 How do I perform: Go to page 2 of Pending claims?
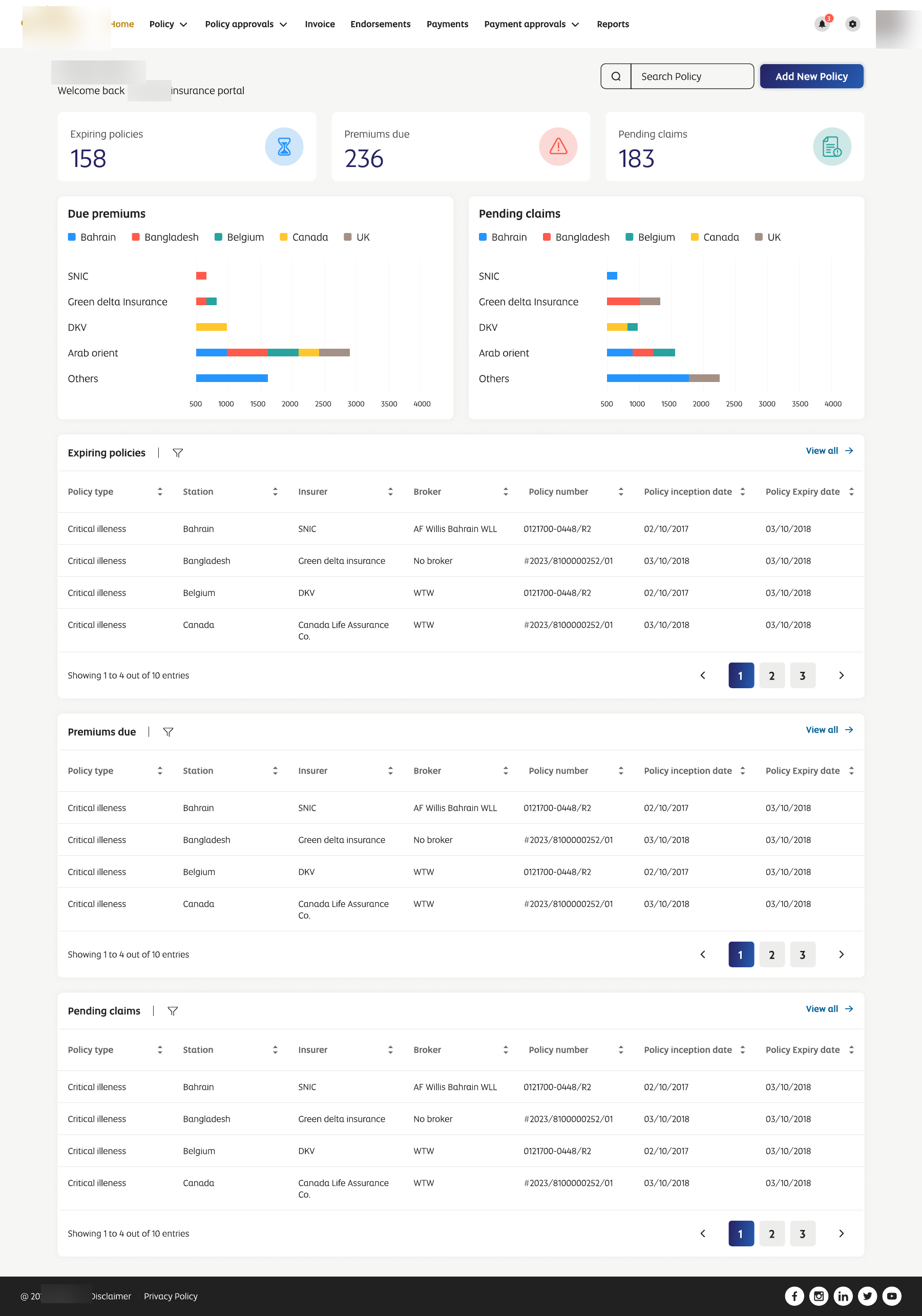[772, 1234]
